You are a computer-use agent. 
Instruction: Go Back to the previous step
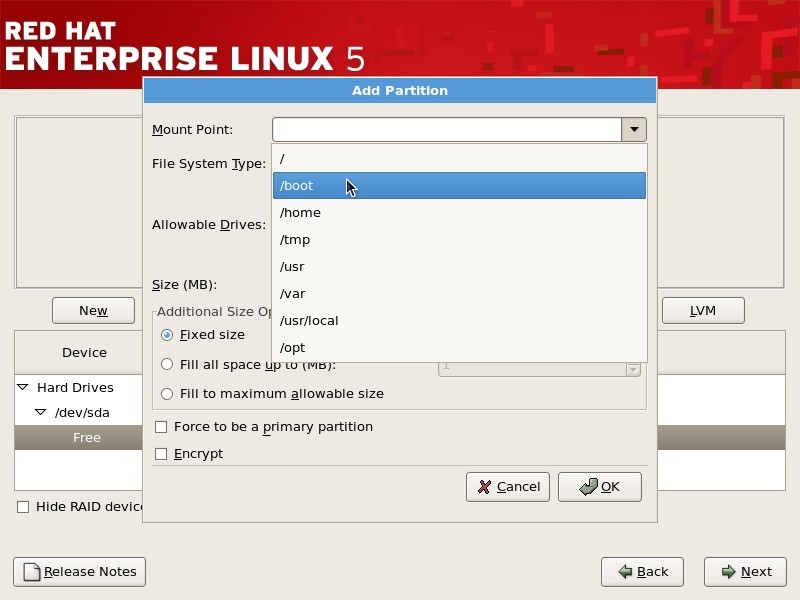coord(642,572)
